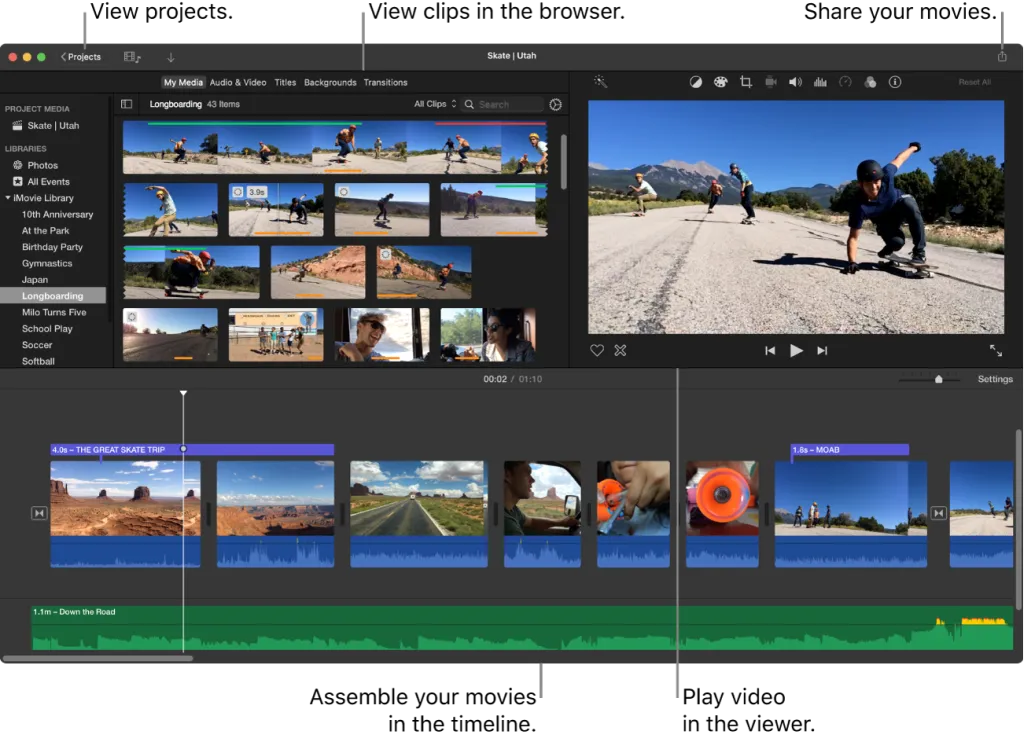This screenshot has width=1024, height=742.
Task: Select Skate | Utah project media
Action: (53, 125)
